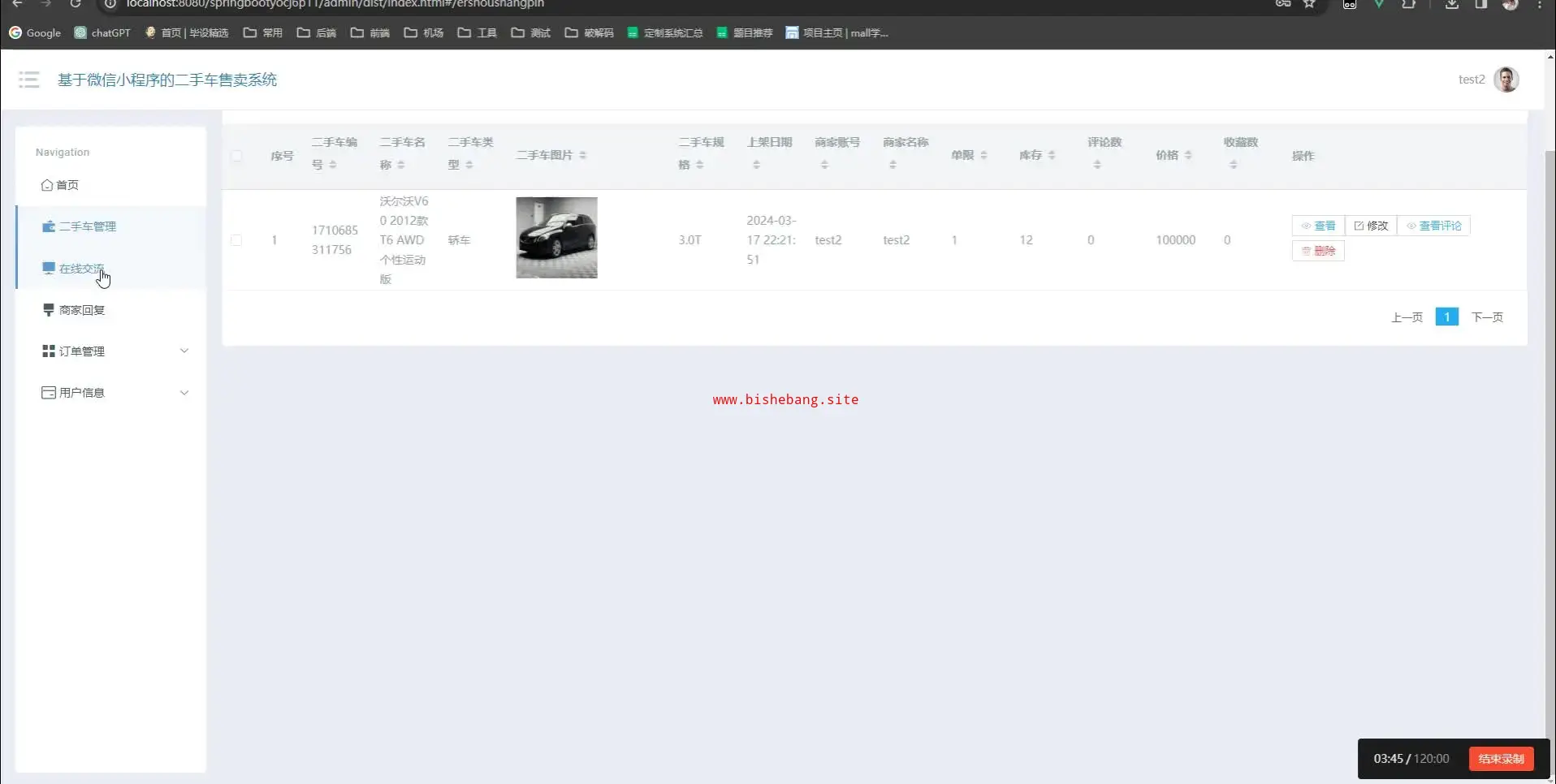Open the 常用 bookmarks folder
Image resolution: width=1556 pixels, height=784 pixels.
click(x=263, y=32)
